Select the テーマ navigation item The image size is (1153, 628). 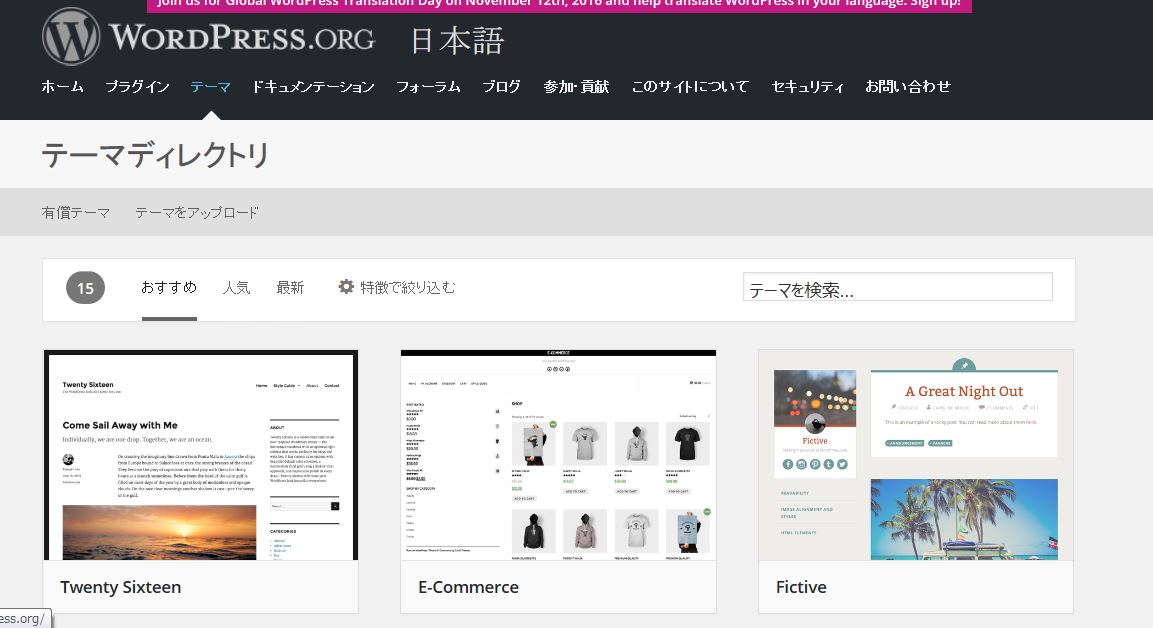point(210,87)
